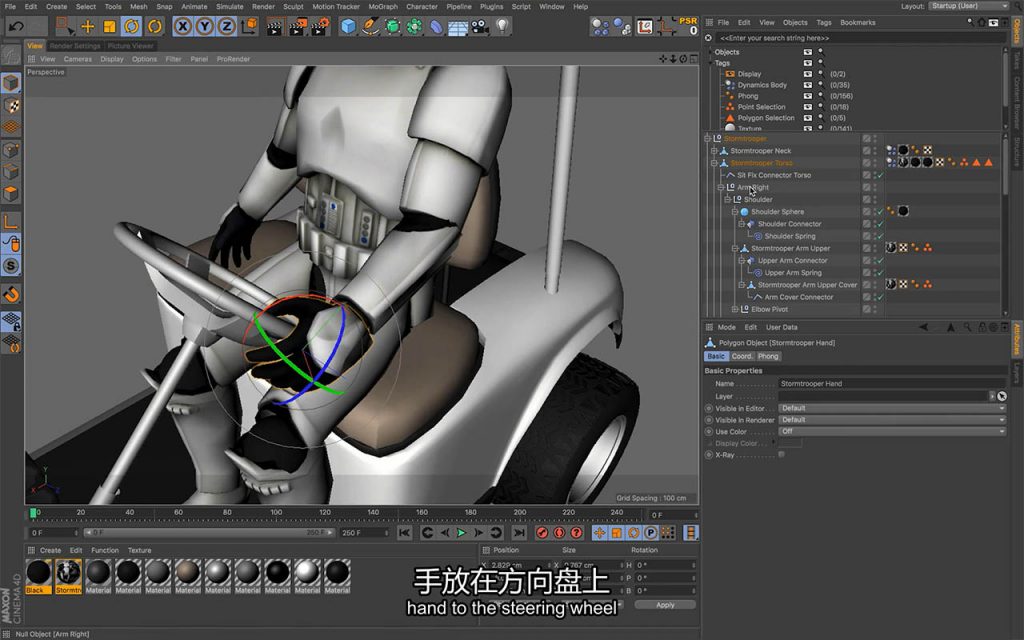1024x640 pixels.
Task: Collapse the Shoulder Sphere node
Action: 735,212
